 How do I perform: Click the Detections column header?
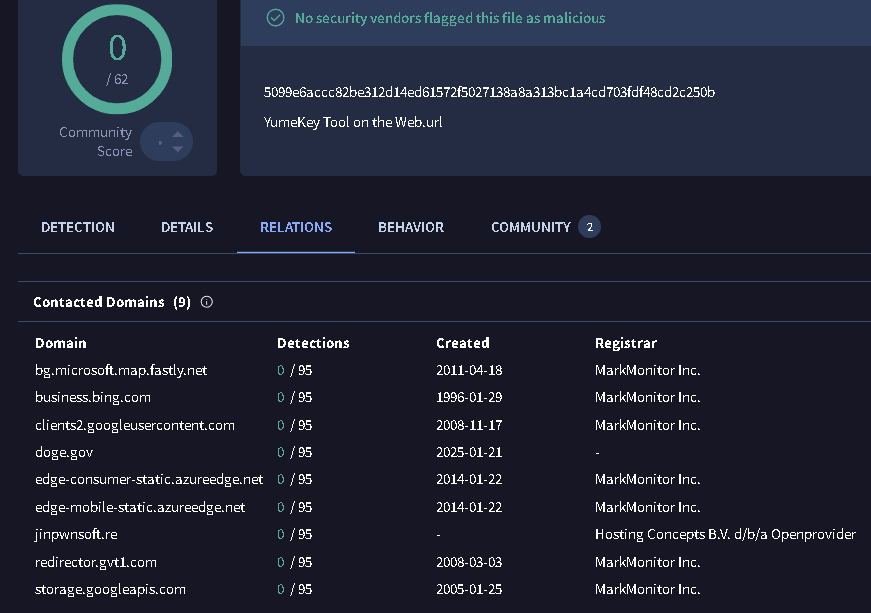tap(313, 343)
